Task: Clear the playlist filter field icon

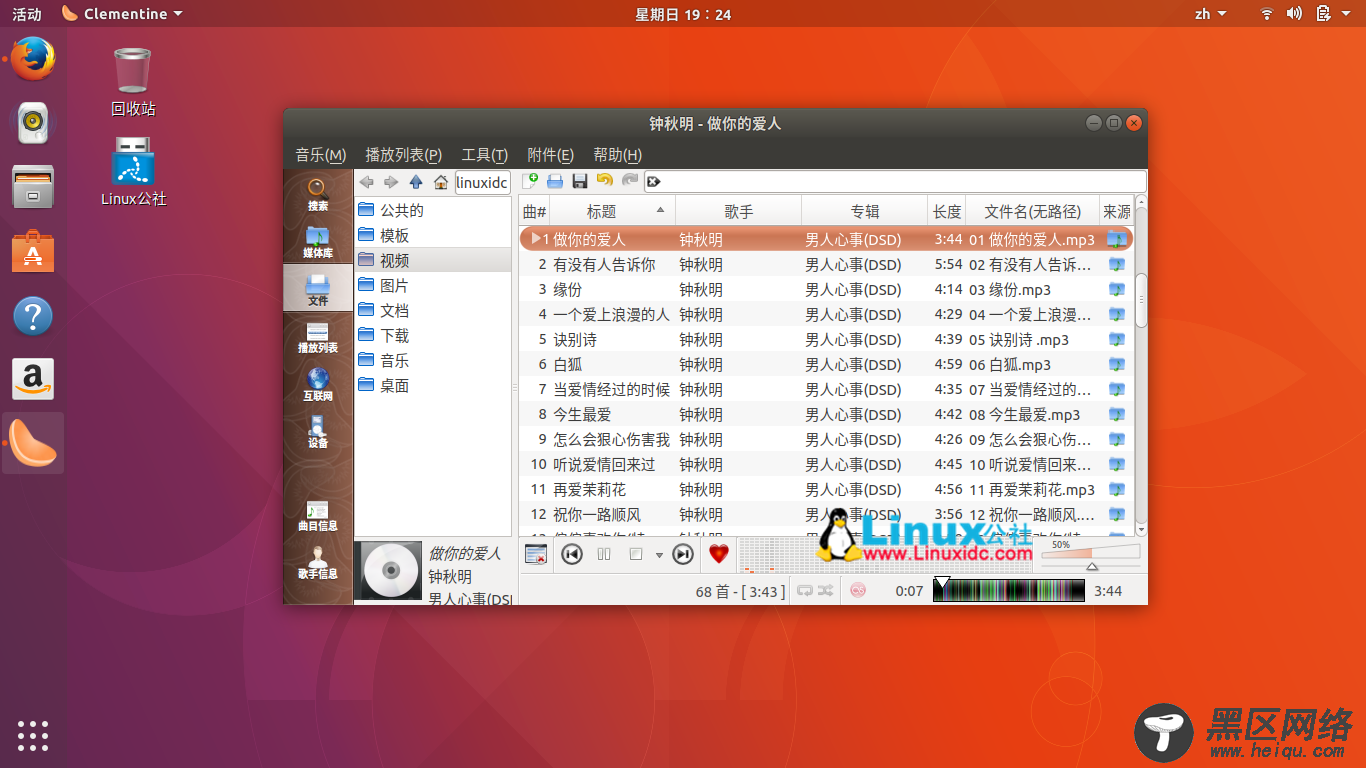Action: 653,182
